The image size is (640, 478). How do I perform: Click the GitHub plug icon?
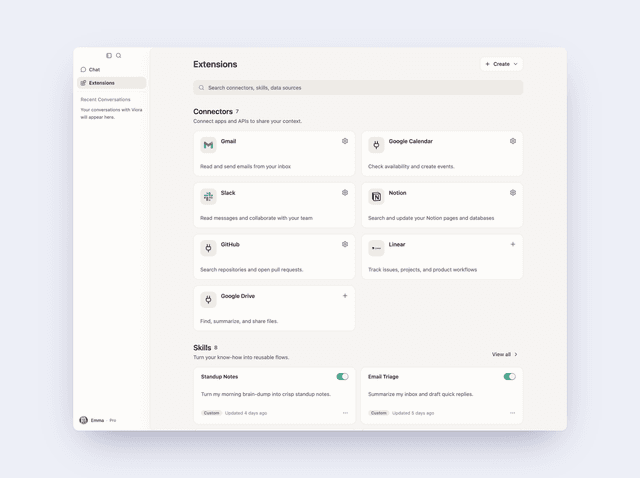tap(208, 248)
